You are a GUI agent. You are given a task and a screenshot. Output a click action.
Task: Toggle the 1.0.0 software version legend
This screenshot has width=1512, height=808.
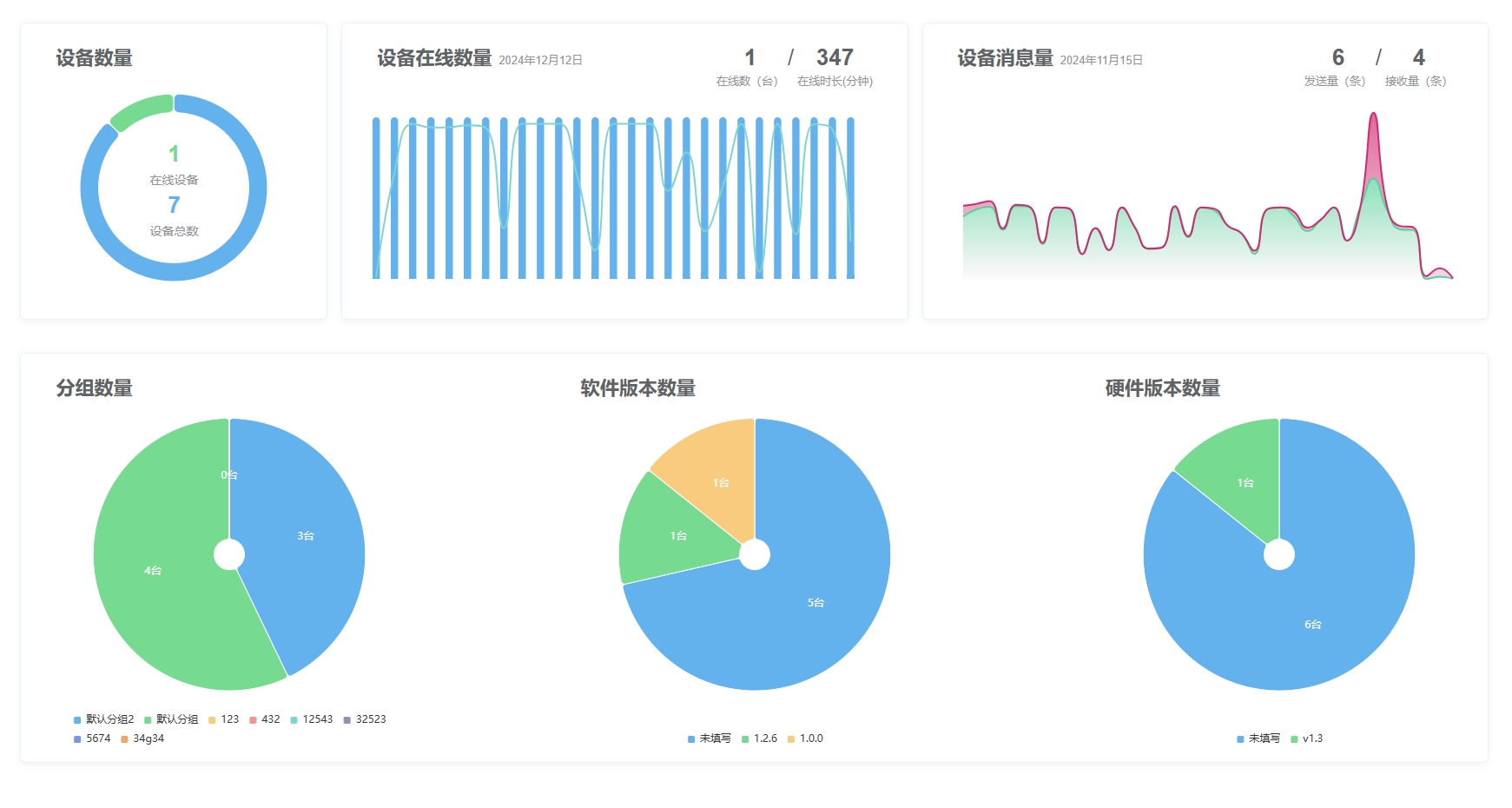(805, 738)
